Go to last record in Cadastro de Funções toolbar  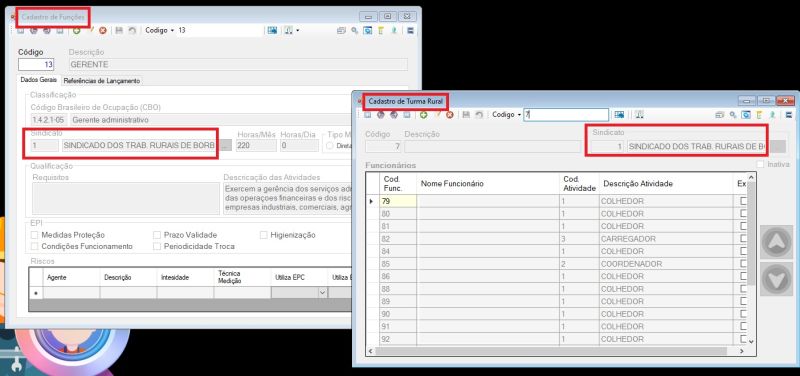(60, 31)
